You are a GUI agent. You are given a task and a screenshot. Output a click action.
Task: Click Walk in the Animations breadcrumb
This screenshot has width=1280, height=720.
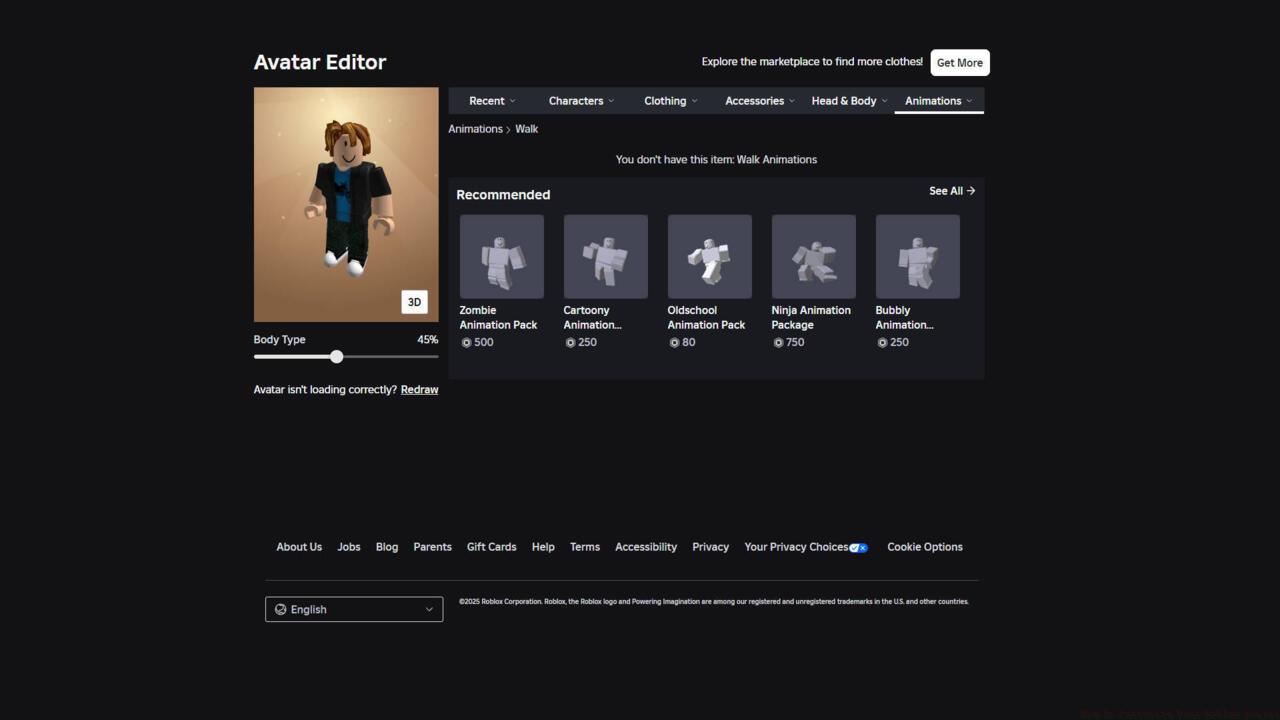click(x=527, y=128)
